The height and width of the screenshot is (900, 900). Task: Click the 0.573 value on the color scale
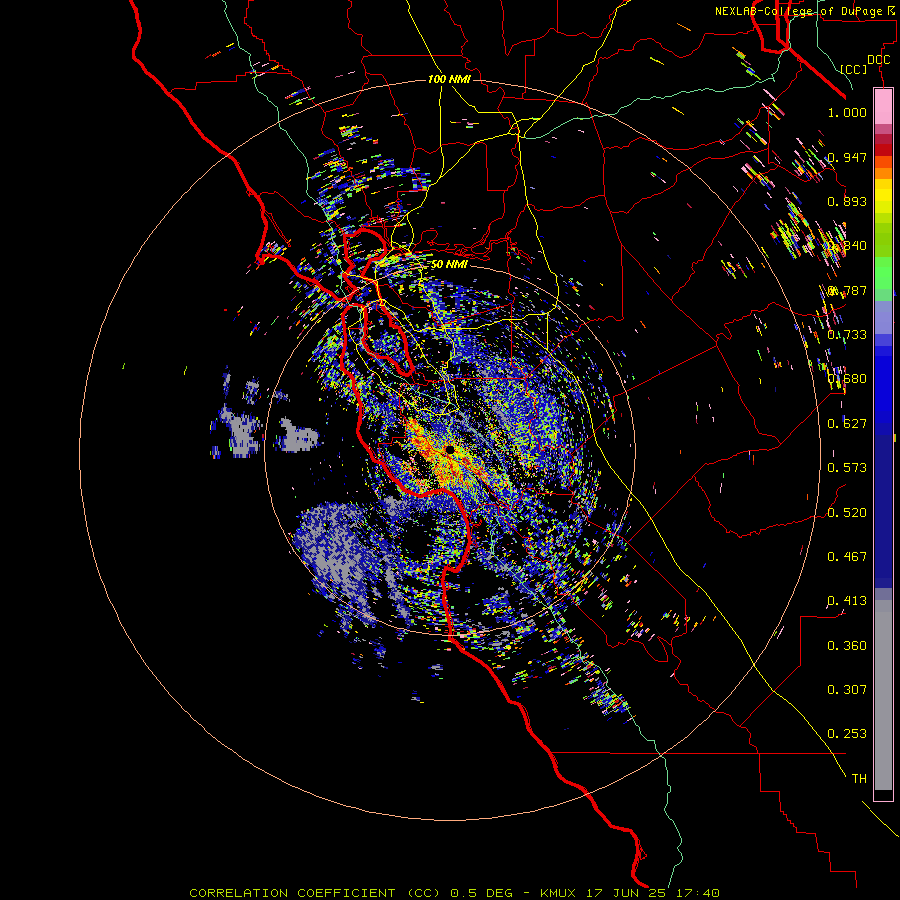pyautogui.click(x=847, y=468)
